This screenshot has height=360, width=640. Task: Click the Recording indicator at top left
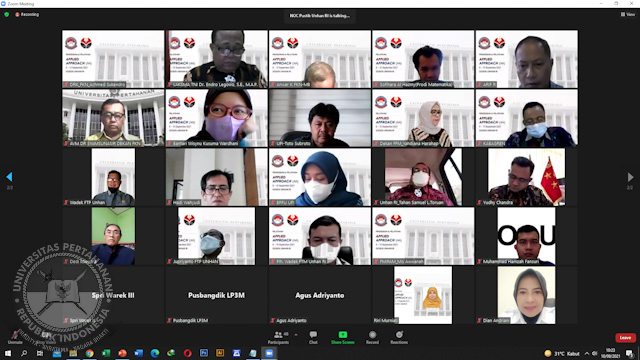click(27, 14)
